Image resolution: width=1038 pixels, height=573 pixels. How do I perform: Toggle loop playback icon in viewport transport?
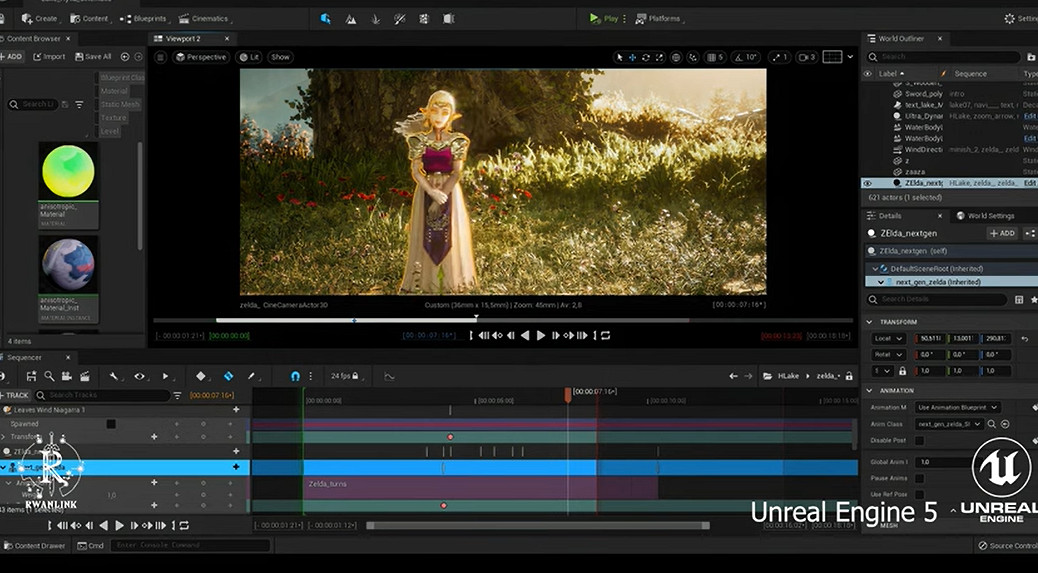coord(605,336)
